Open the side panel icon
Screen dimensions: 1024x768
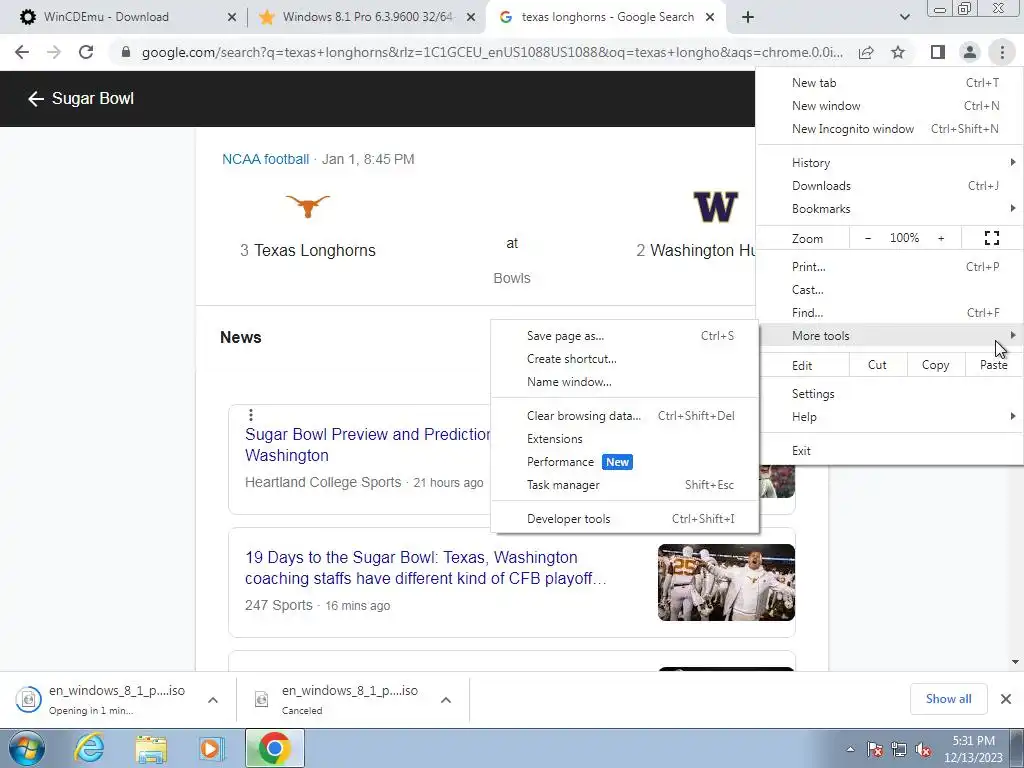(938, 52)
